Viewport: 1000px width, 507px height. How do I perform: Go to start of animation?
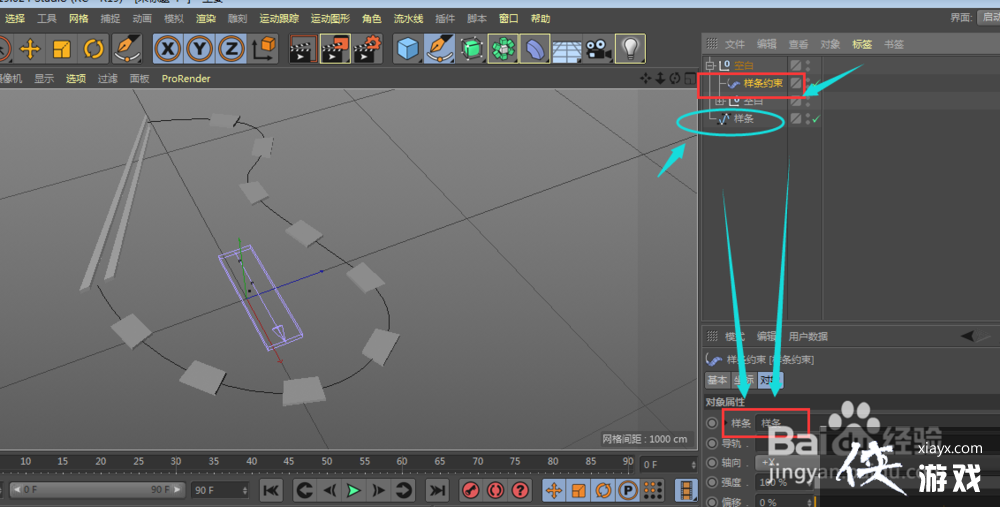[271, 490]
